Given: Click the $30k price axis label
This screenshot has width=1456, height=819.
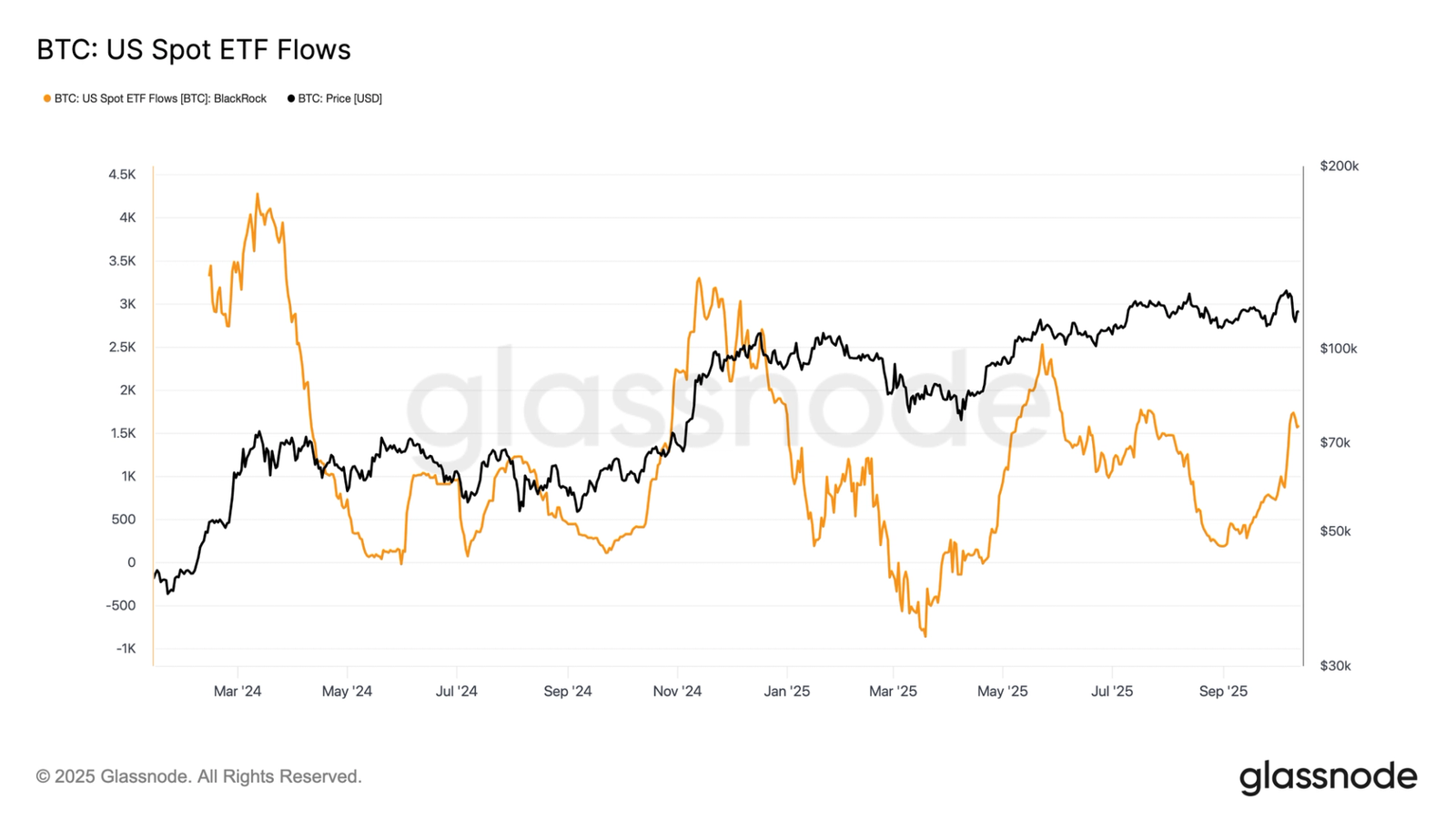Looking at the screenshot, I should (x=1335, y=666).
